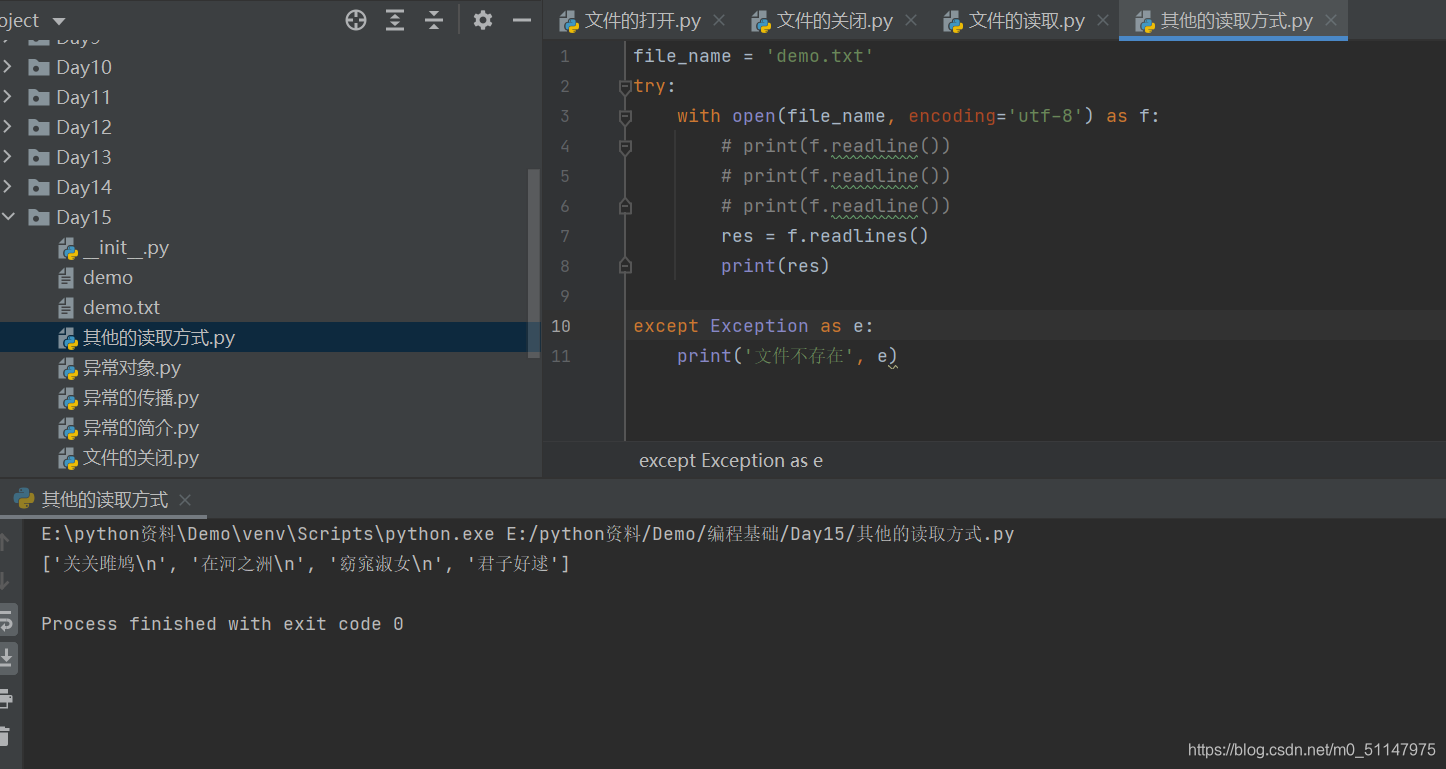This screenshot has width=1446, height=769.
Task: Click the Select Opened File locate icon
Action: pyautogui.click(x=356, y=20)
